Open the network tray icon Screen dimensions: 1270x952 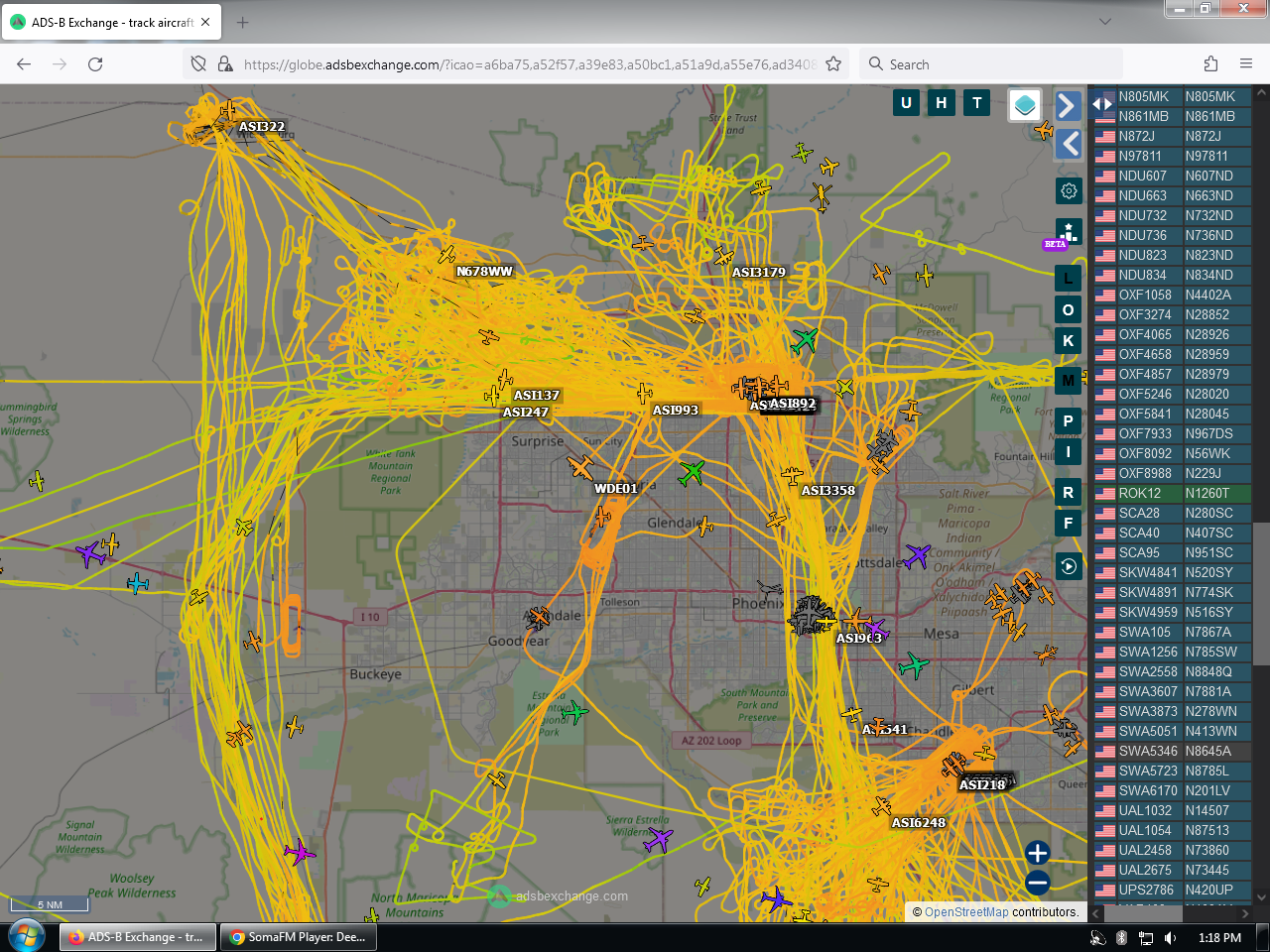pyautogui.click(x=1146, y=937)
